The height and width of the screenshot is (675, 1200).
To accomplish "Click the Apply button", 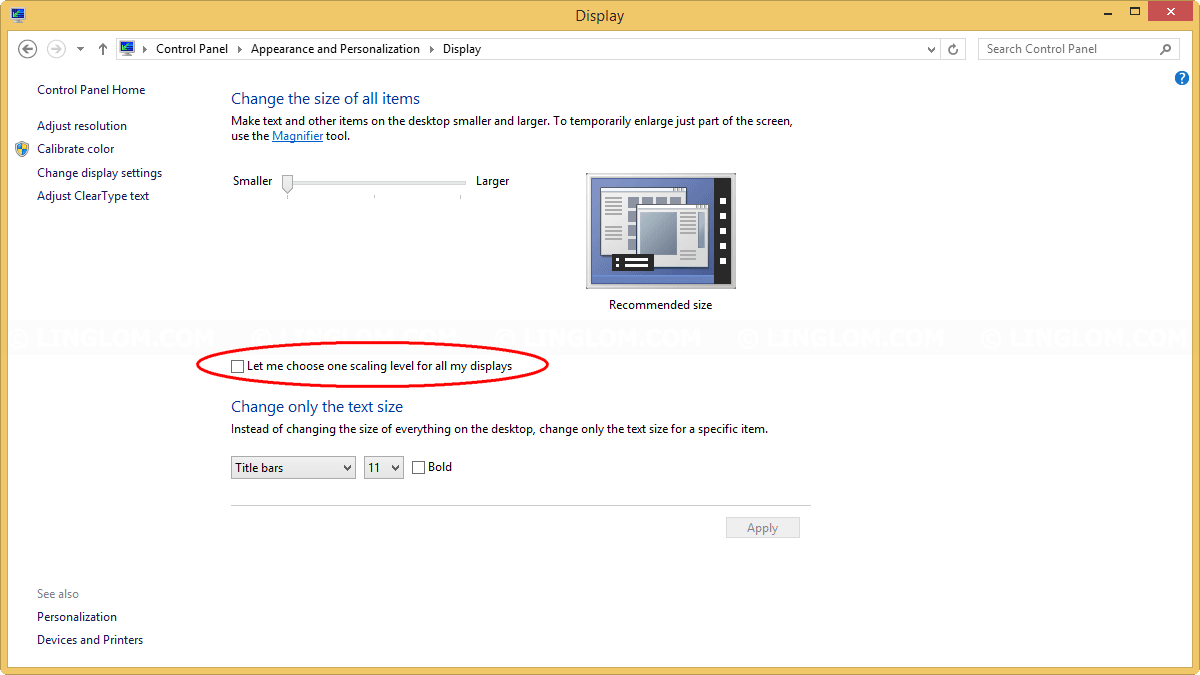I will [x=763, y=528].
